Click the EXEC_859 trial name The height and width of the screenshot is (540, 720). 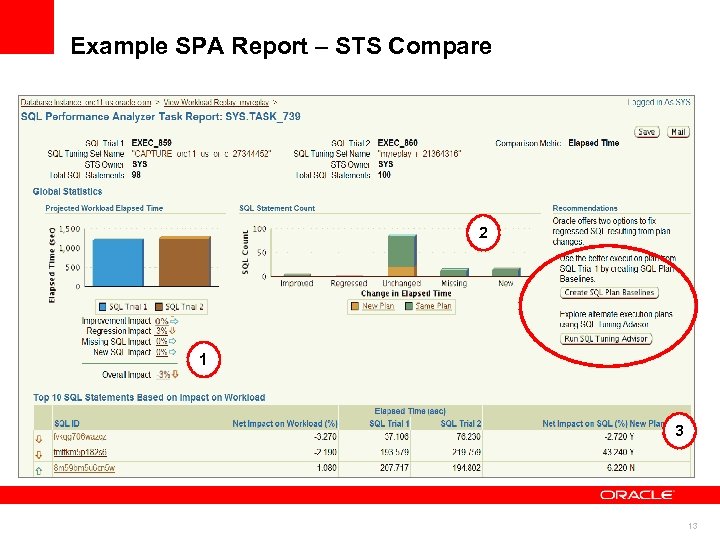(x=152, y=143)
